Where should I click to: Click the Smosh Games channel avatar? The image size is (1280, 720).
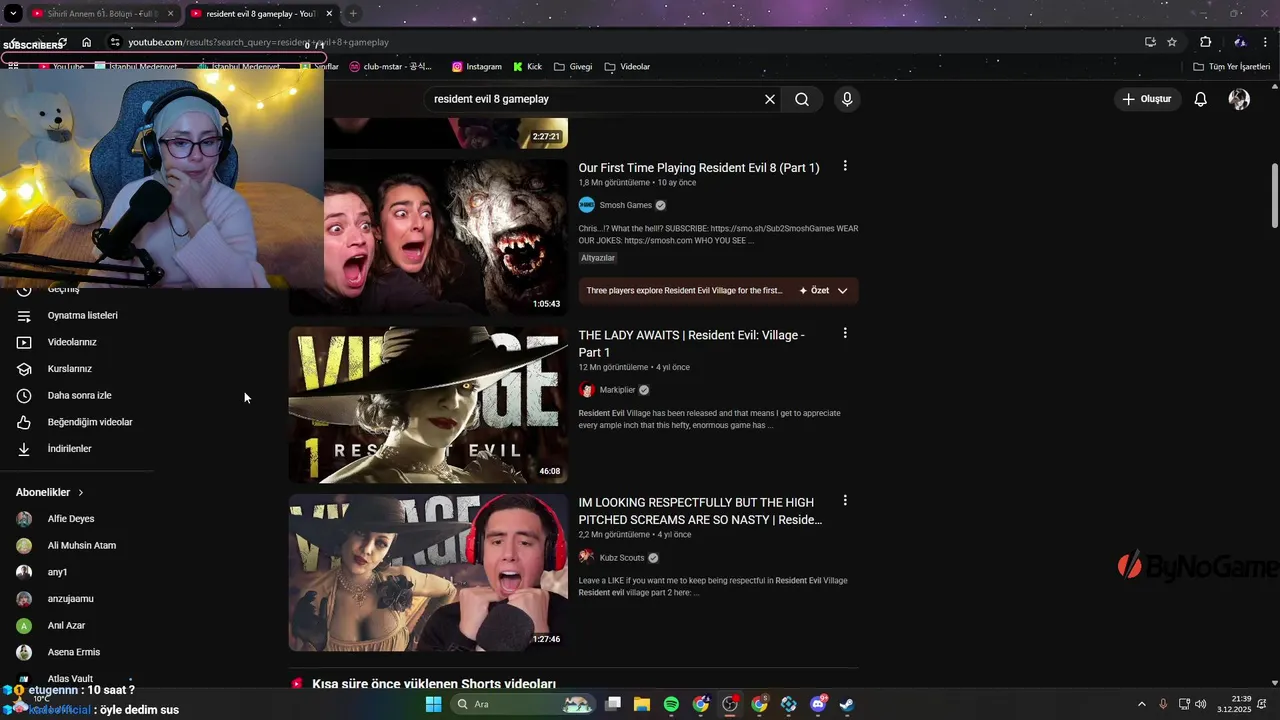[587, 205]
